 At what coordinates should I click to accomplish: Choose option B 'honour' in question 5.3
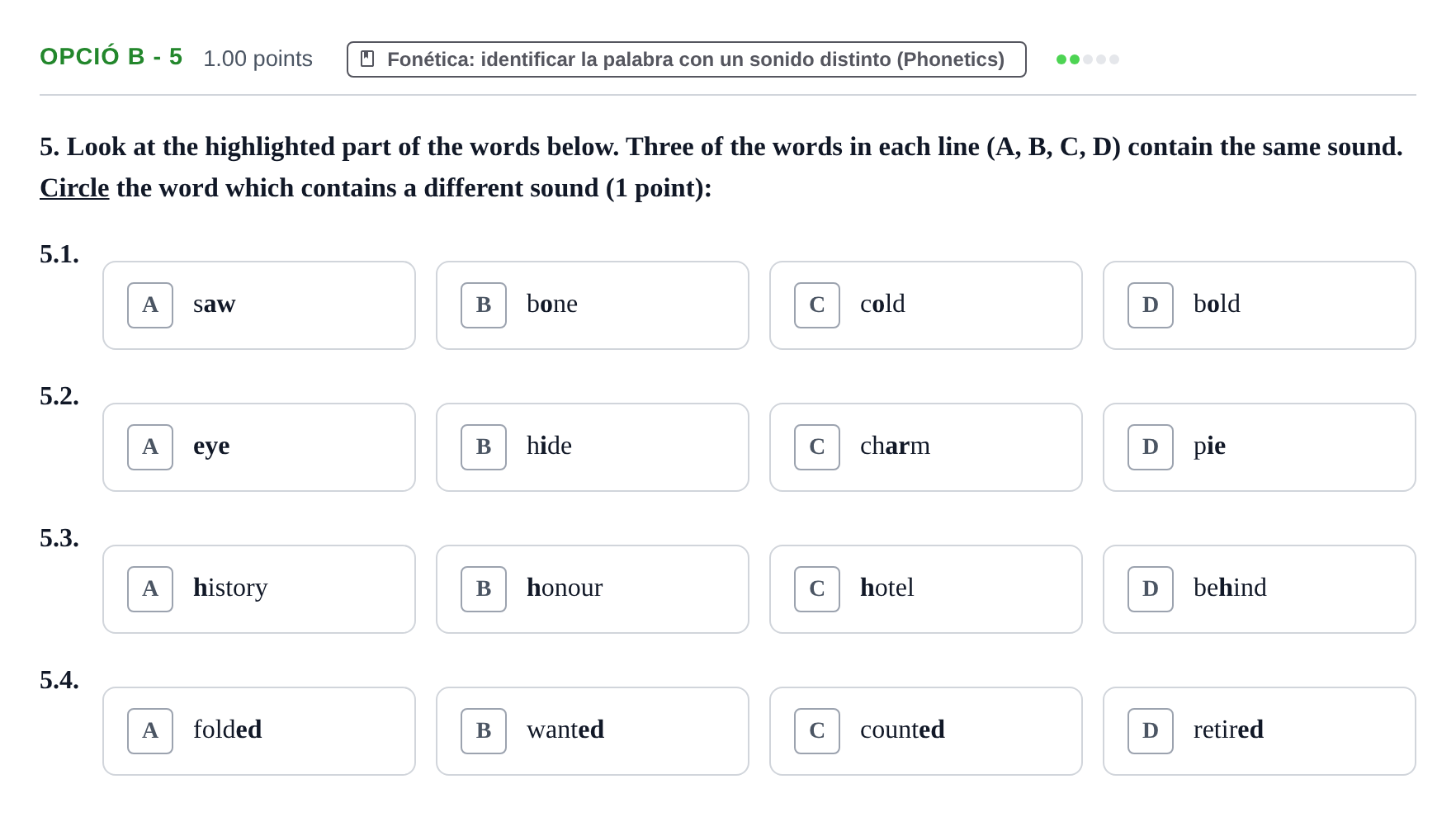coord(593,589)
